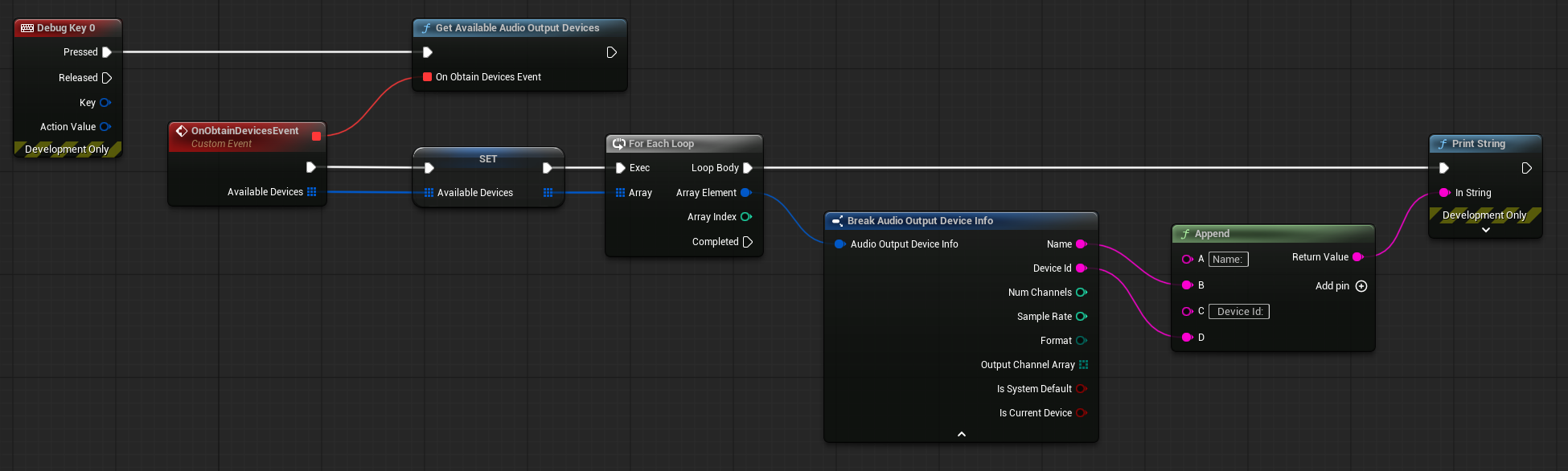Click the Pressed exec pin on Debug Key 0
The width and height of the screenshot is (1568, 471).
(107, 52)
